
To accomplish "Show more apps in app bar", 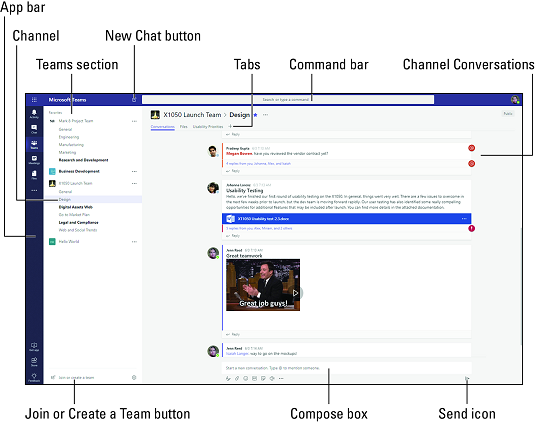I will (34, 190).
